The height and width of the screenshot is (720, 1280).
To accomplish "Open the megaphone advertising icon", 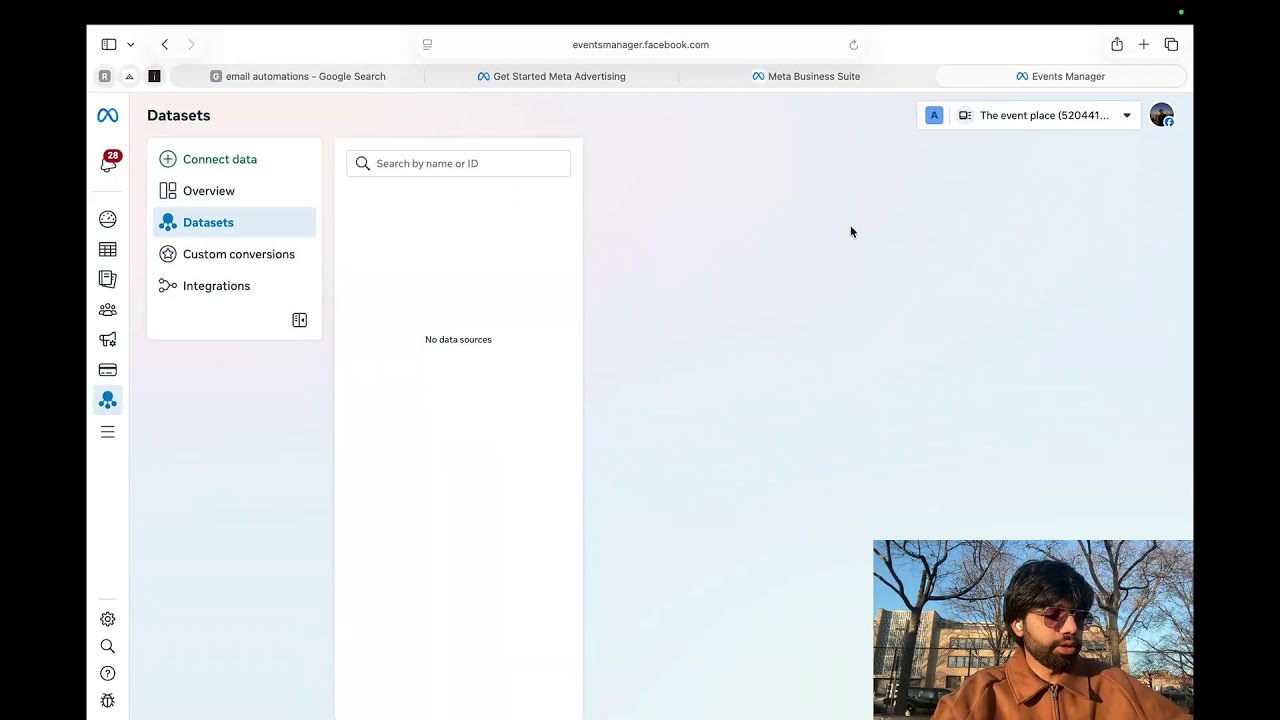I will (108, 340).
